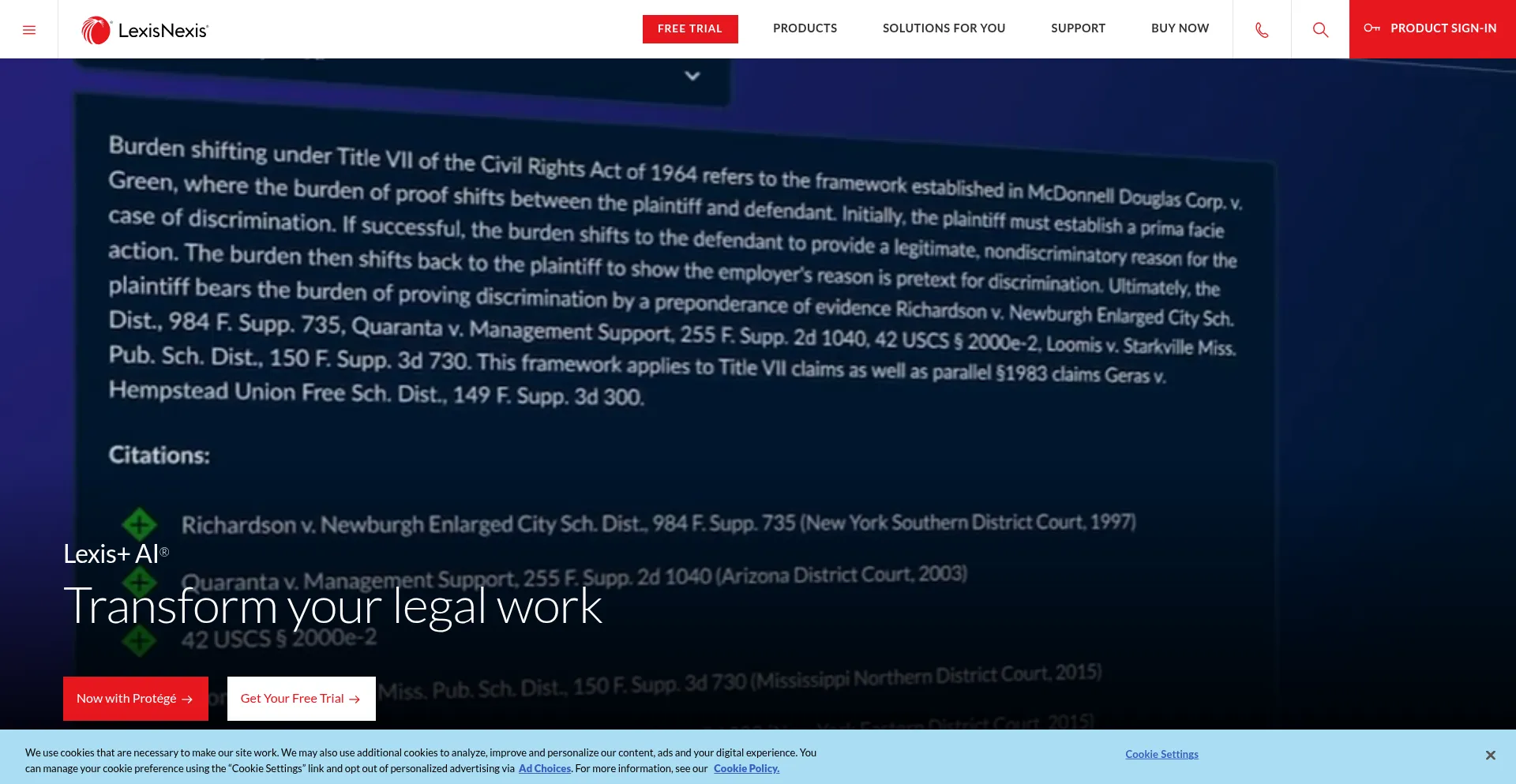Open the Ad Choices link
1516x784 pixels.
[x=545, y=768]
